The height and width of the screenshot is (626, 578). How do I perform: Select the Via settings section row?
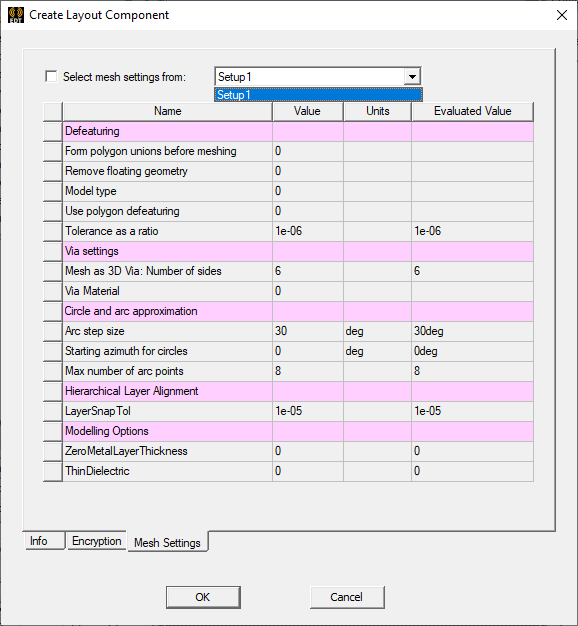coord(298,252)
